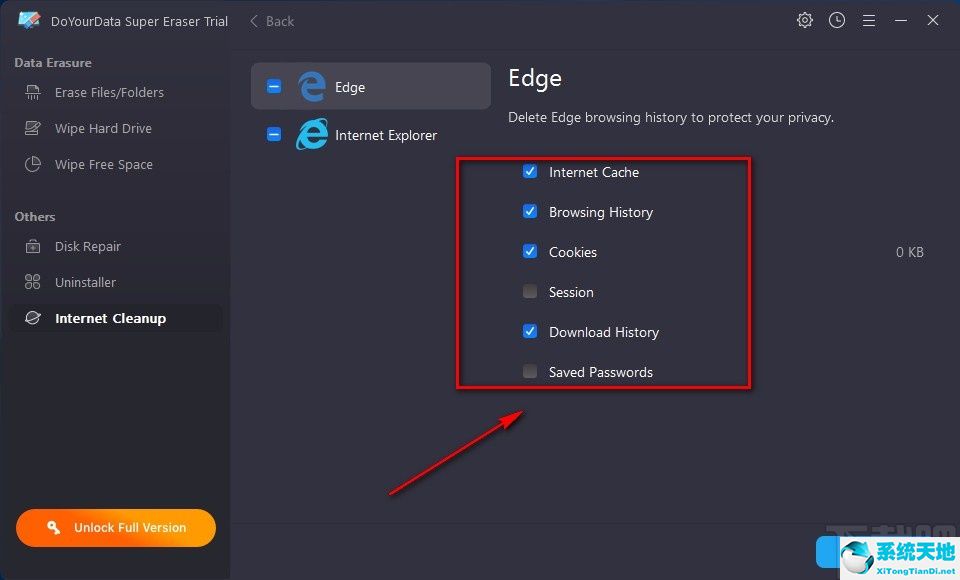Image resolution: width=960 pixels, height=580 pixels.
Task: Click the Others section header
Action: point(35,217)
